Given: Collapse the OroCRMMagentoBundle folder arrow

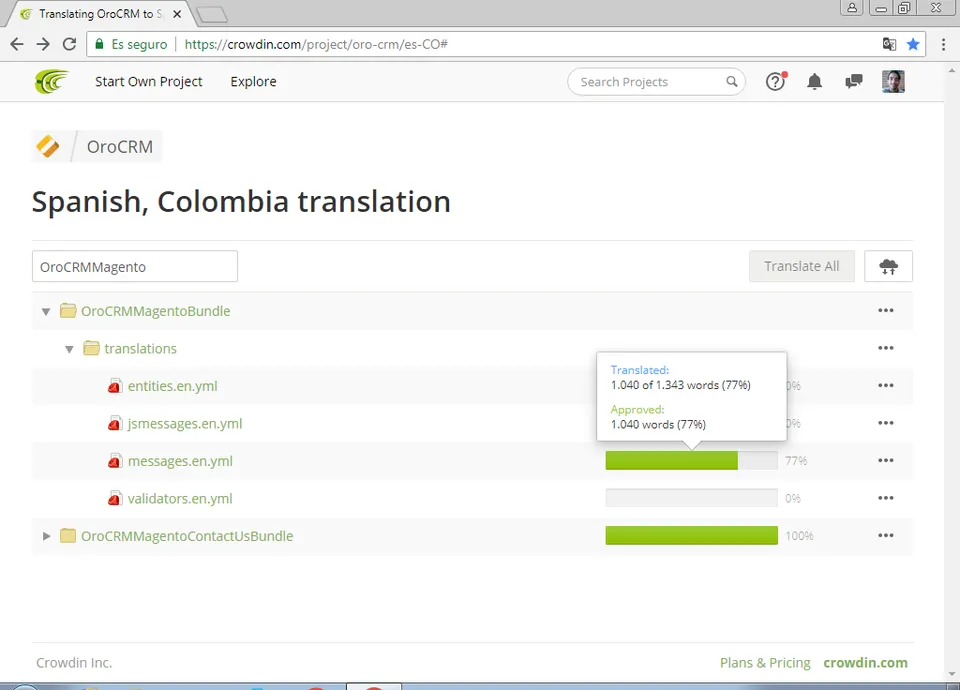Looking at the screenshot, I should (46, 312).
